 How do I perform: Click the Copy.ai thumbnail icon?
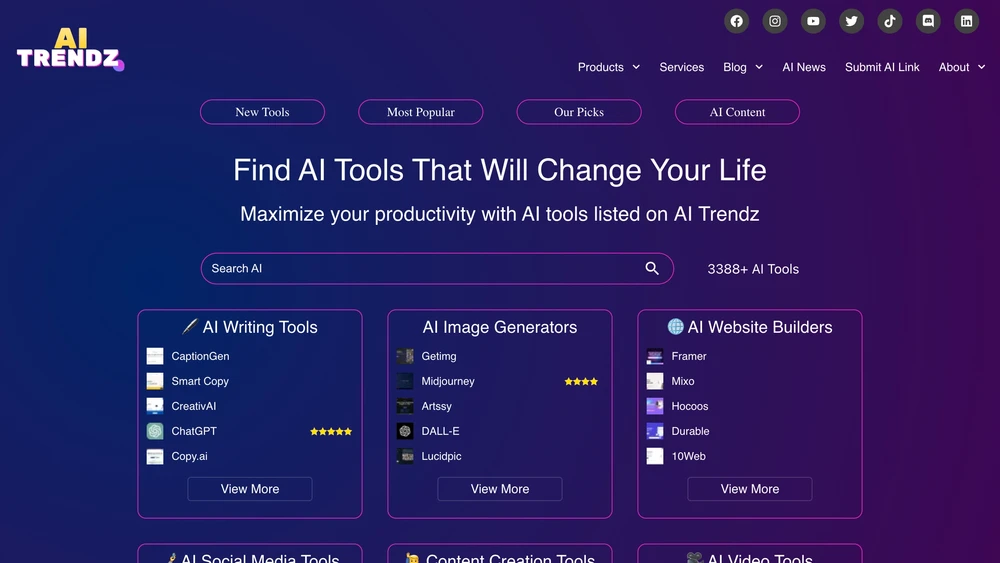point(155,456)
